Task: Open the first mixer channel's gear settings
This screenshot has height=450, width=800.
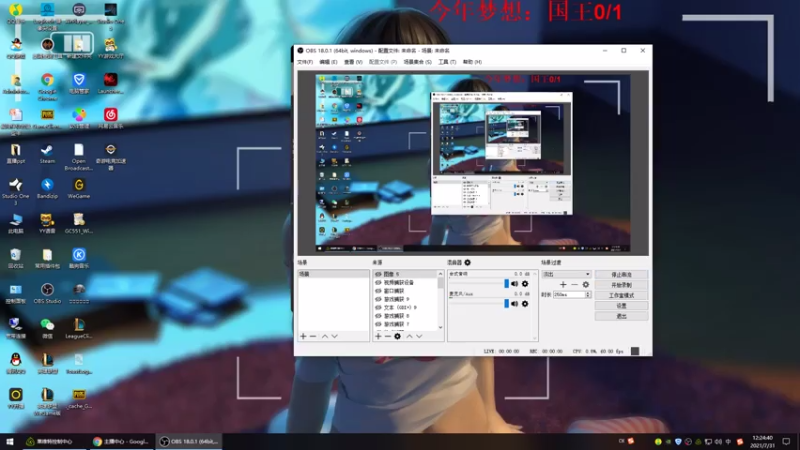Action: pyautogui.click(x=525, y=284)
